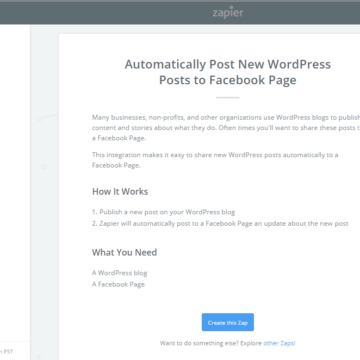Screen dimensions: 360x360
Task: Click the How It Works heading
Action: coord(120,192)
